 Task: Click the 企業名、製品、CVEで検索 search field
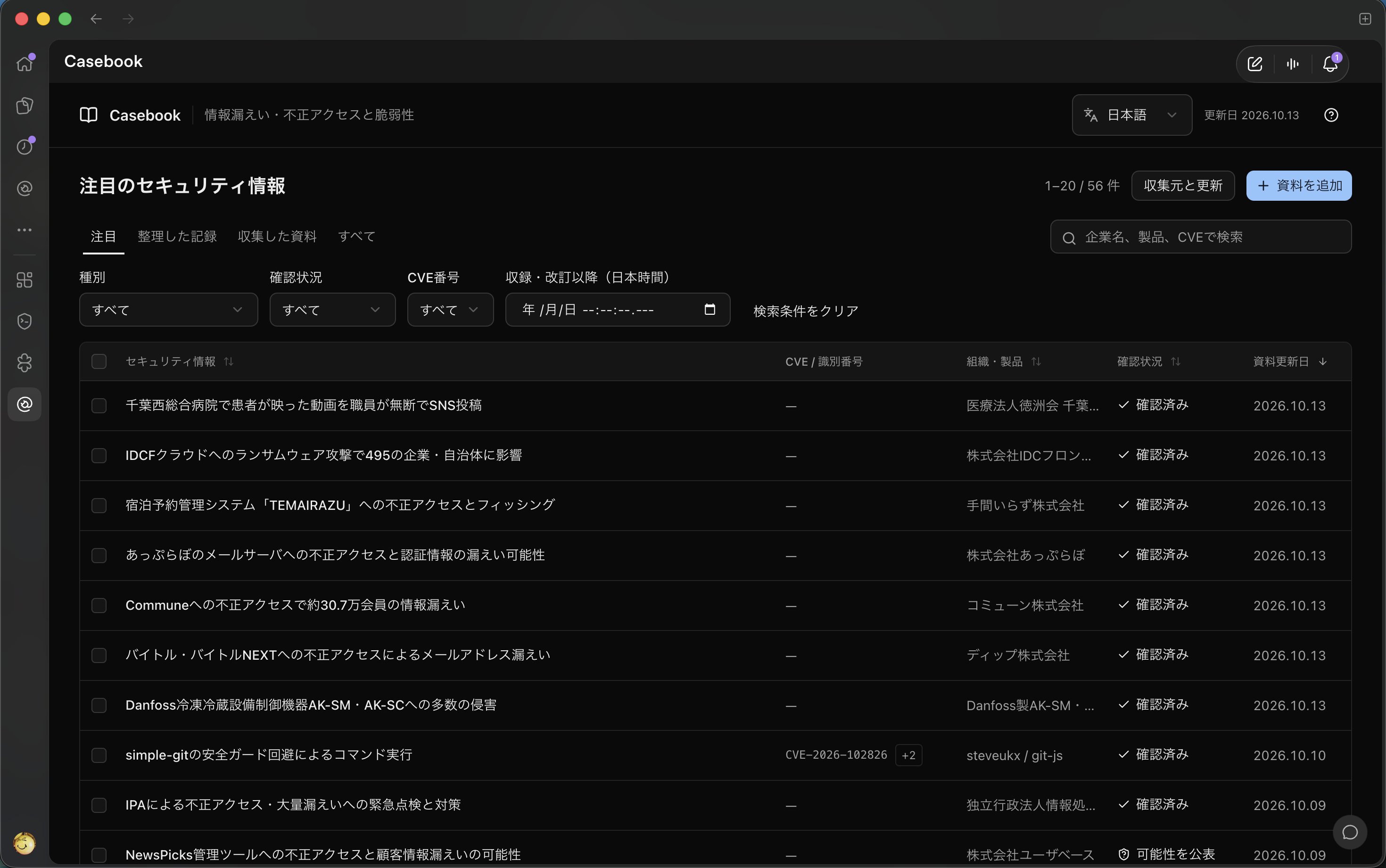point(1201,237)
